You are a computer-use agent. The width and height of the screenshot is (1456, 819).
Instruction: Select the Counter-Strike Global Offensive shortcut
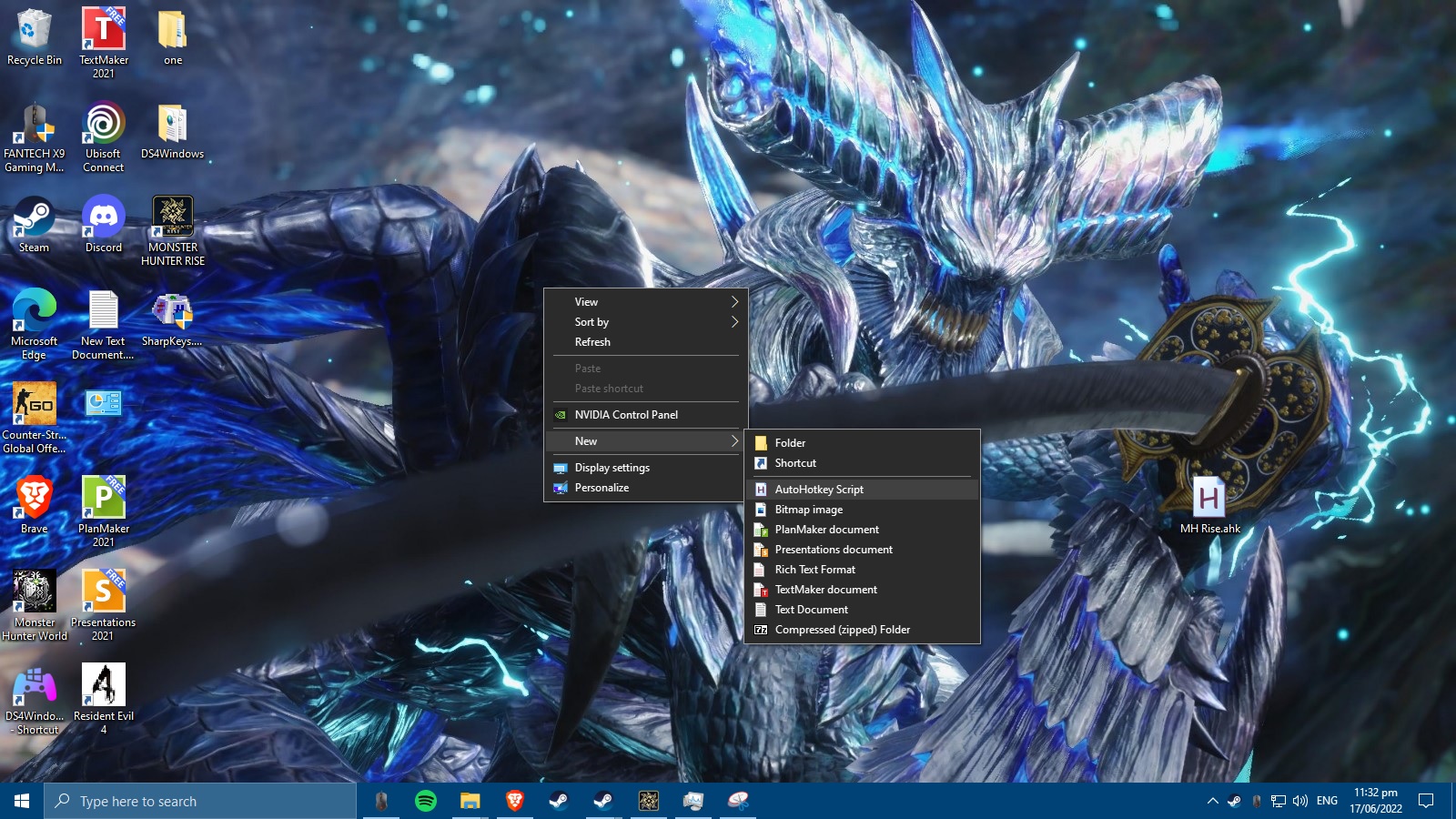coord(35,419)
